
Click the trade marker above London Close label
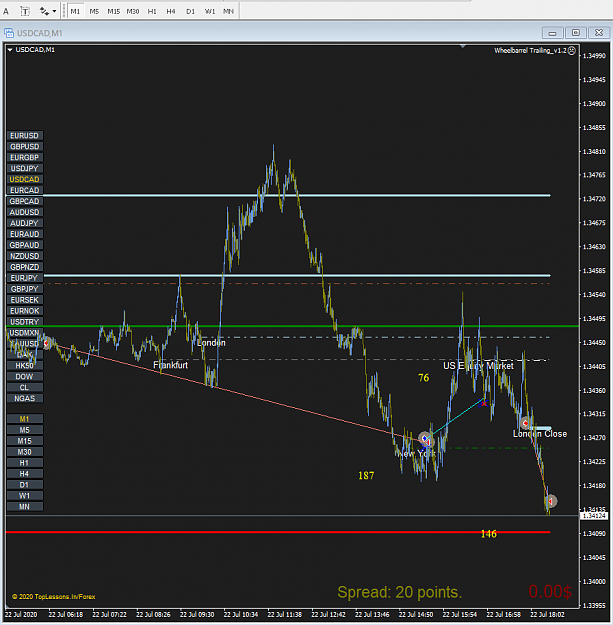click(x=525, y=423)
